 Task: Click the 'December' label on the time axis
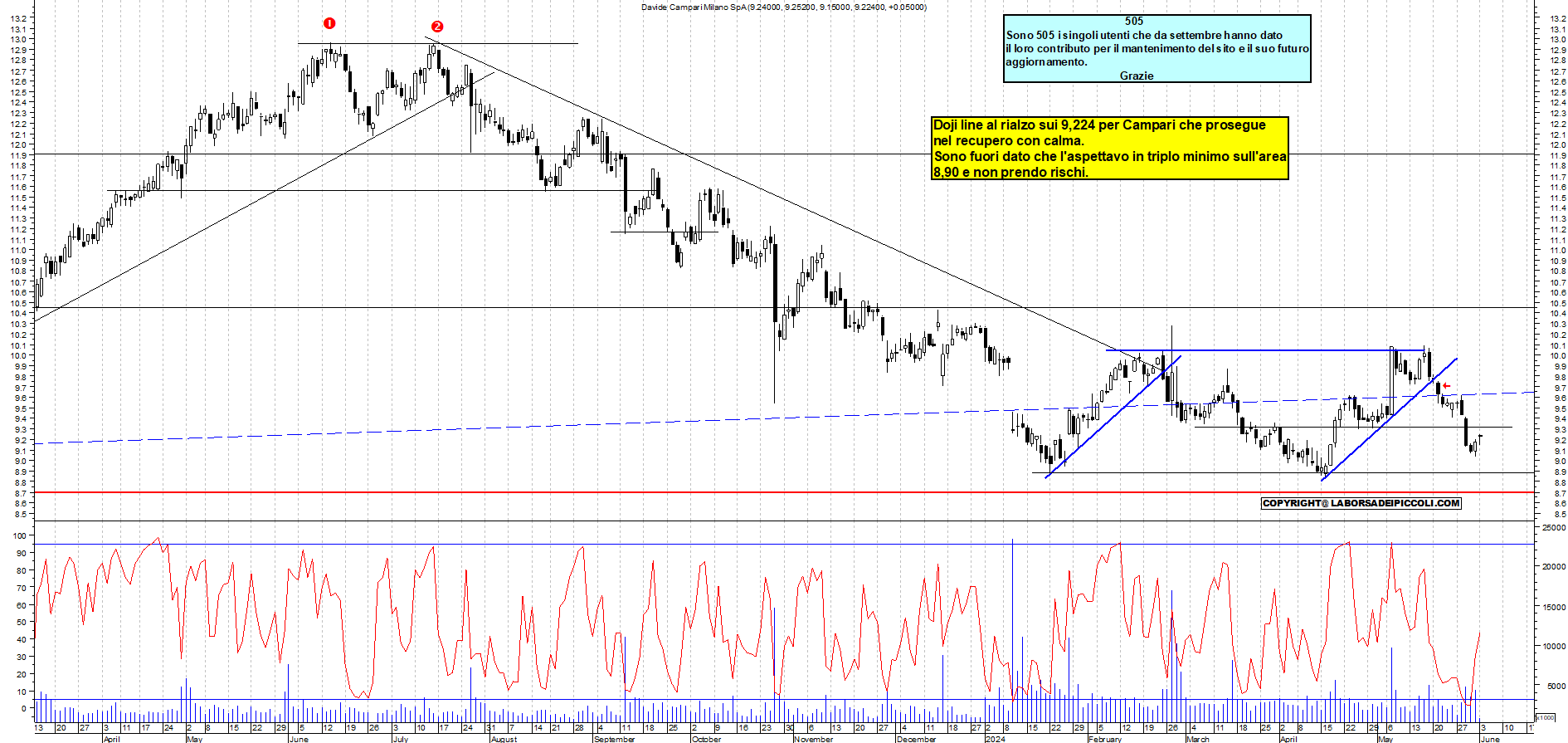tap(916, 739)
